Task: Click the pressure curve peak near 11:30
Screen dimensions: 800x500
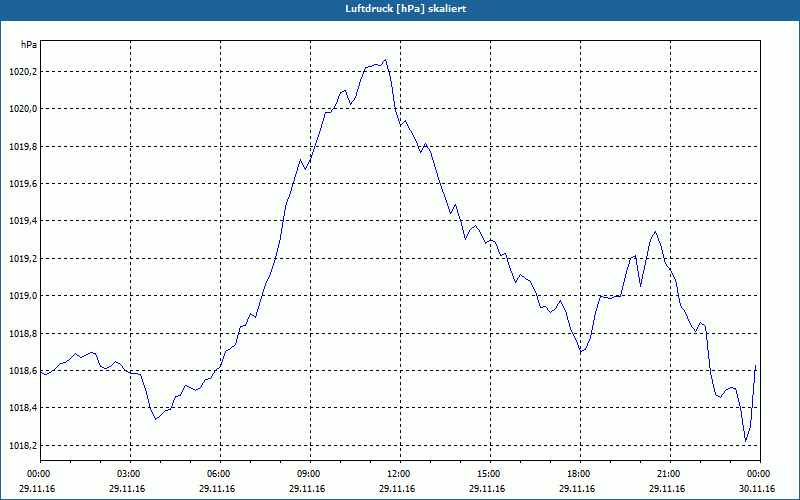Action: (x=386, y=60)
